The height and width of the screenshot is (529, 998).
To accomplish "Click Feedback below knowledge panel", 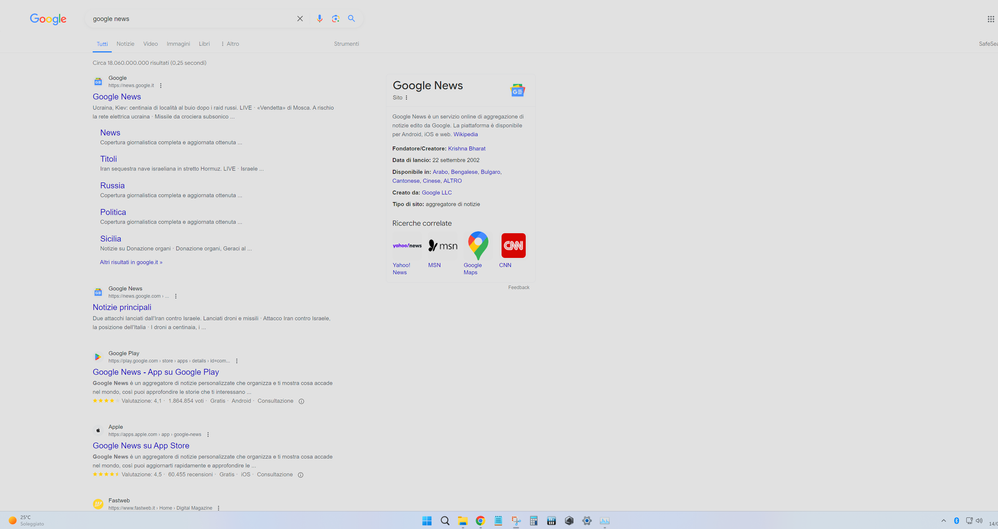I will (x=519, y=288).
